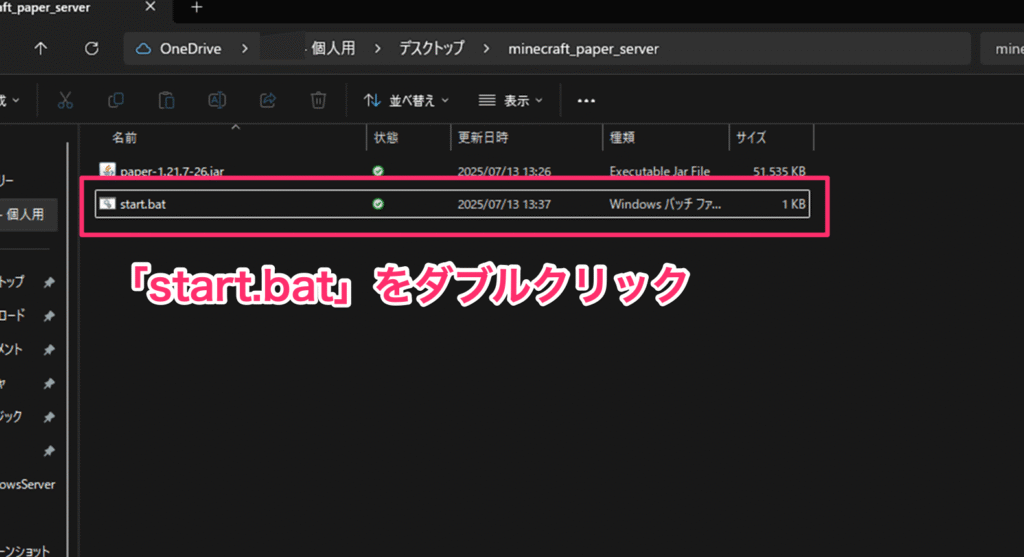Expand chevron after 個人用 in address bar
The image size is (1024, 557).
(377, 49)
